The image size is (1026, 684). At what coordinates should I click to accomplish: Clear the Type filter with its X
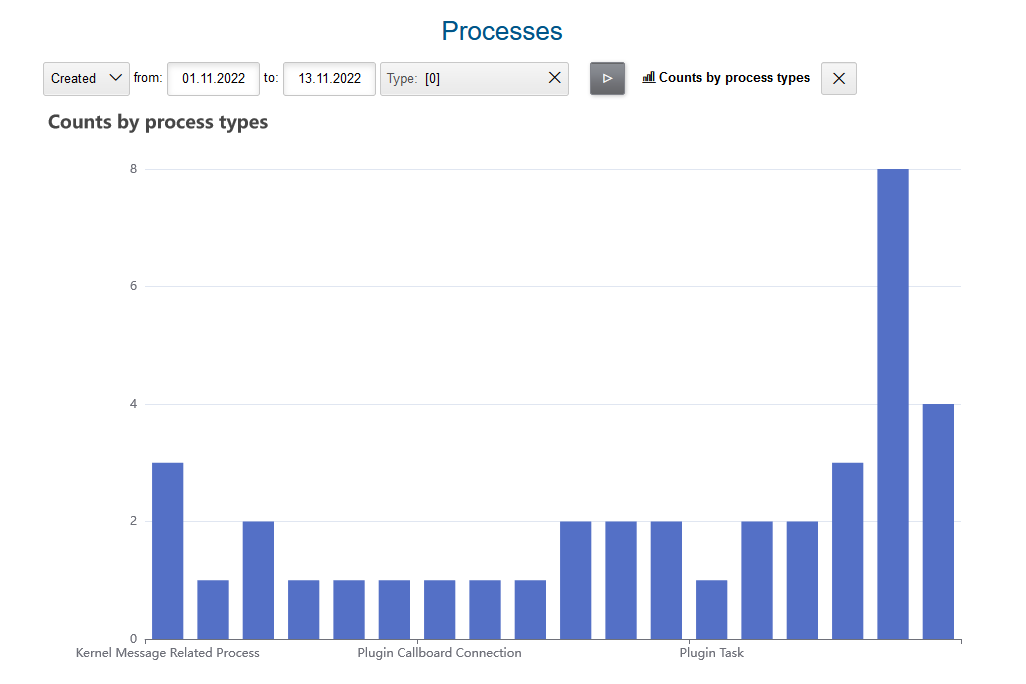point(555,79)
